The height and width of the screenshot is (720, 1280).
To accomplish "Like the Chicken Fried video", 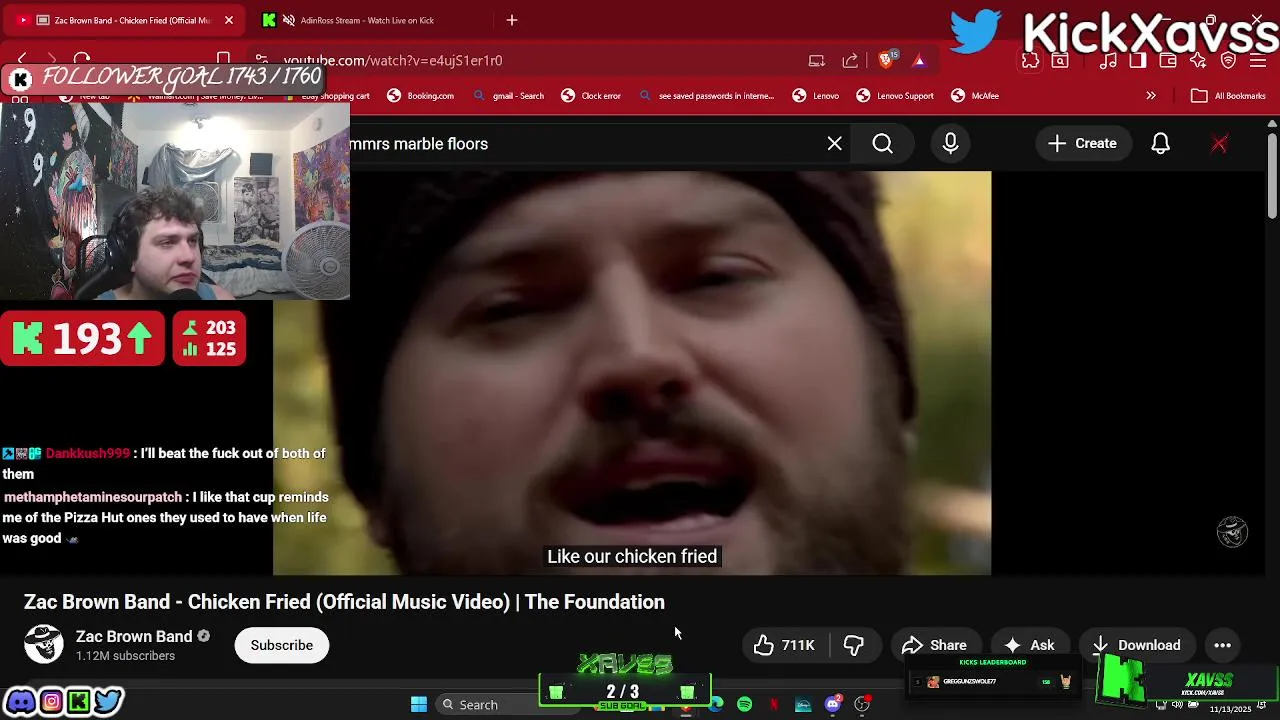I will coord(786,645).
